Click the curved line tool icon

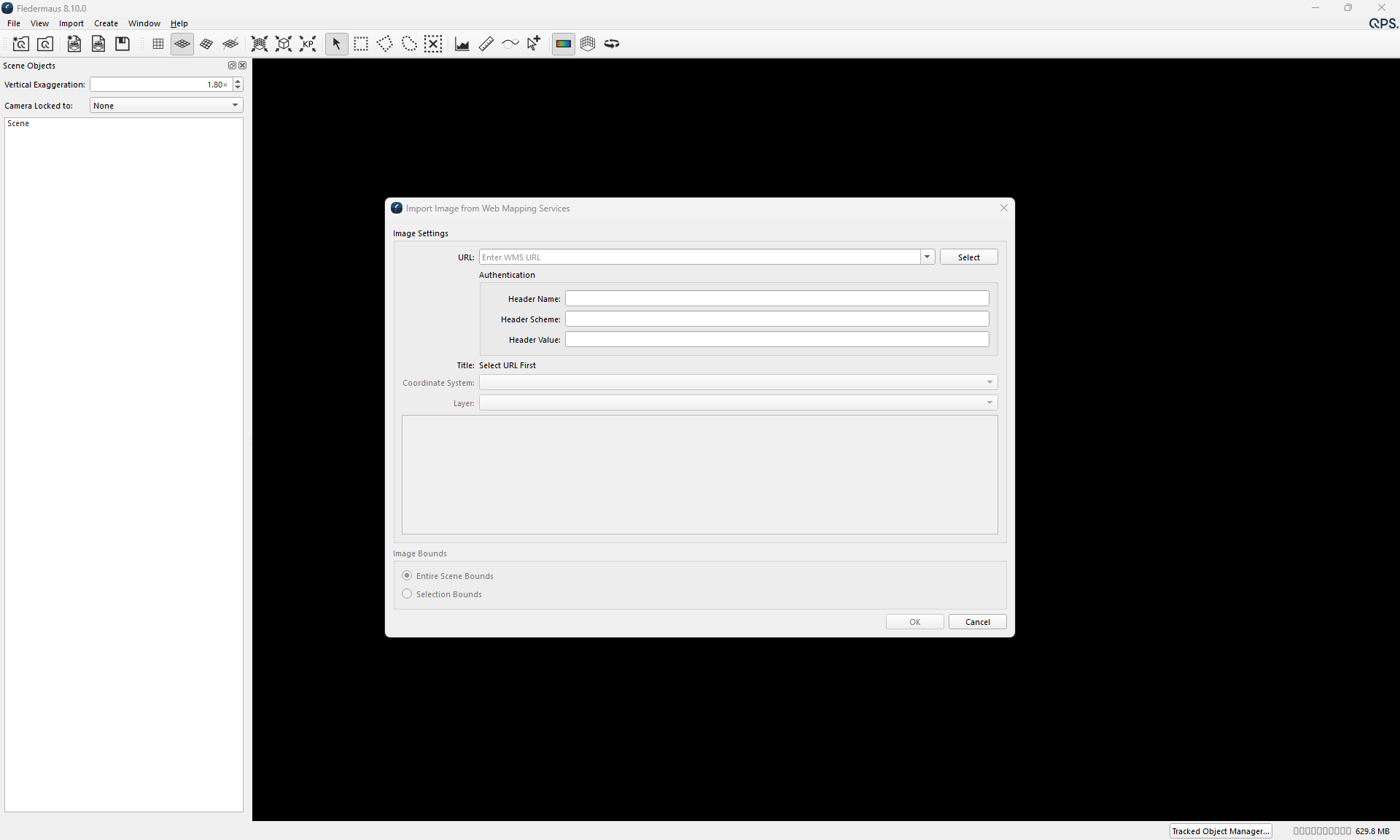pyautogui.click(x=510, y=44)
